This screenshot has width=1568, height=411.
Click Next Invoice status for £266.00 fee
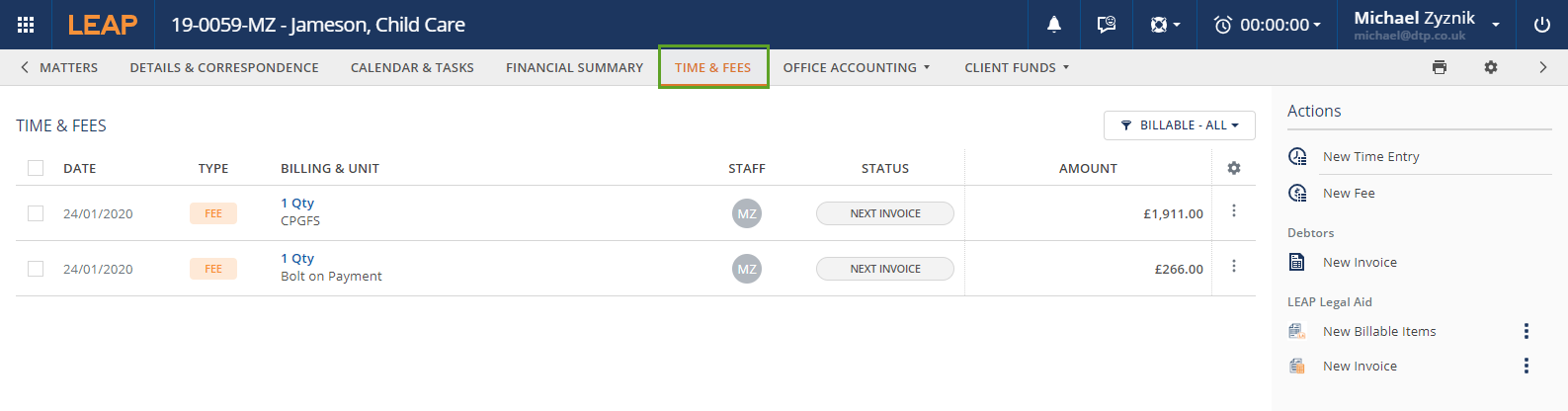(884, 269)
